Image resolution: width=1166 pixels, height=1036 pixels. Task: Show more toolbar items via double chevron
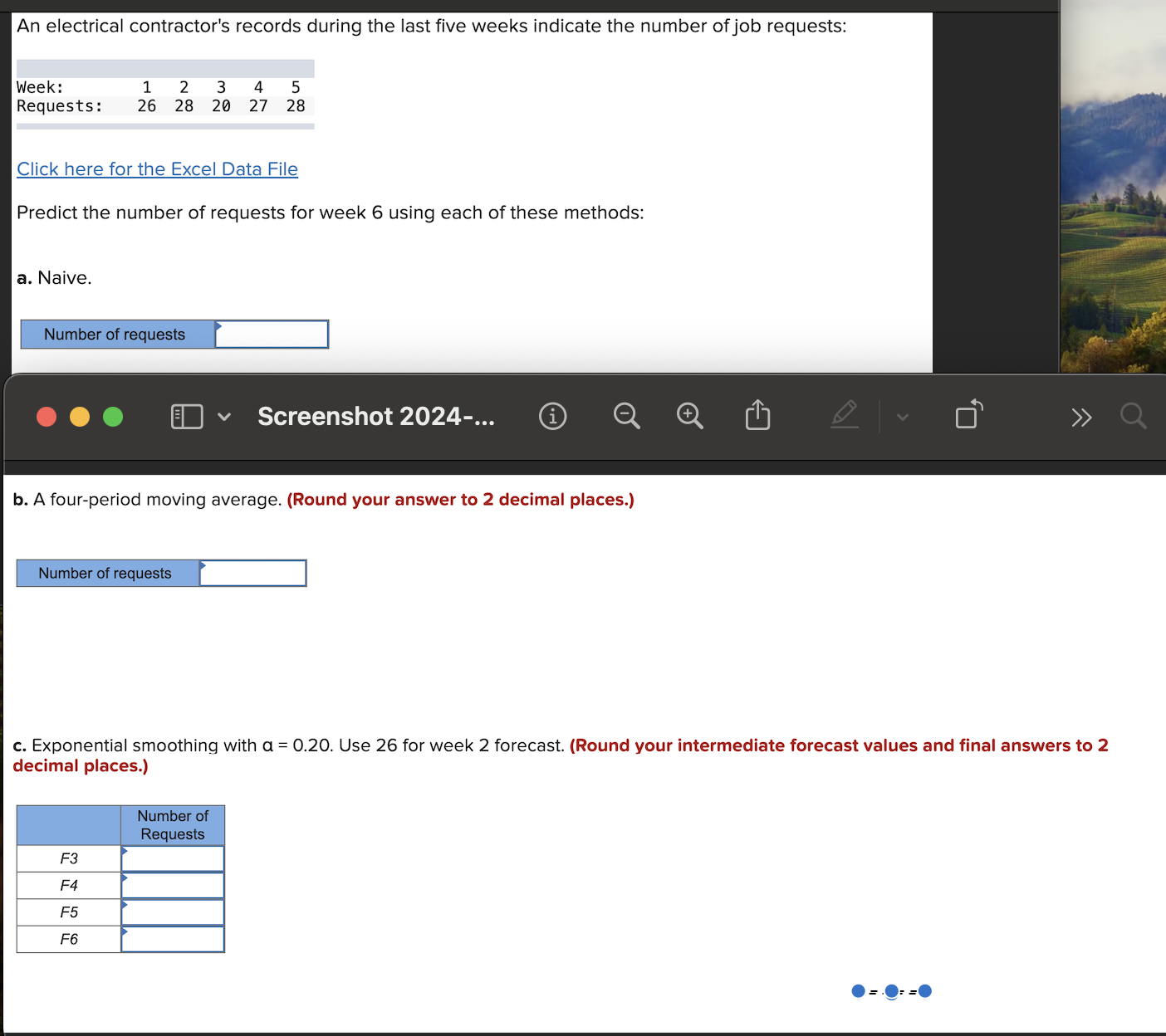point(1081,417)
